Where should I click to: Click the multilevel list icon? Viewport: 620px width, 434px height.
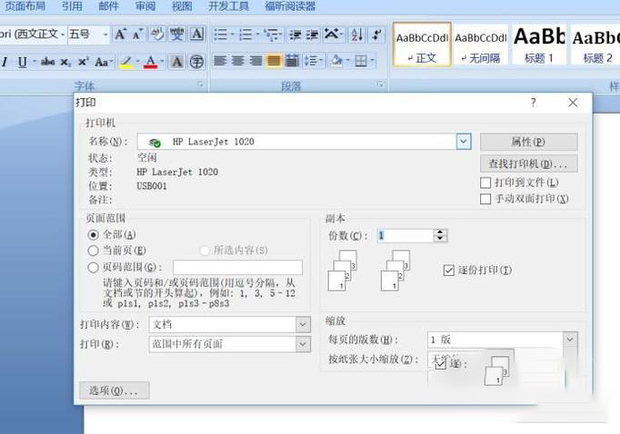click(271, 35)
